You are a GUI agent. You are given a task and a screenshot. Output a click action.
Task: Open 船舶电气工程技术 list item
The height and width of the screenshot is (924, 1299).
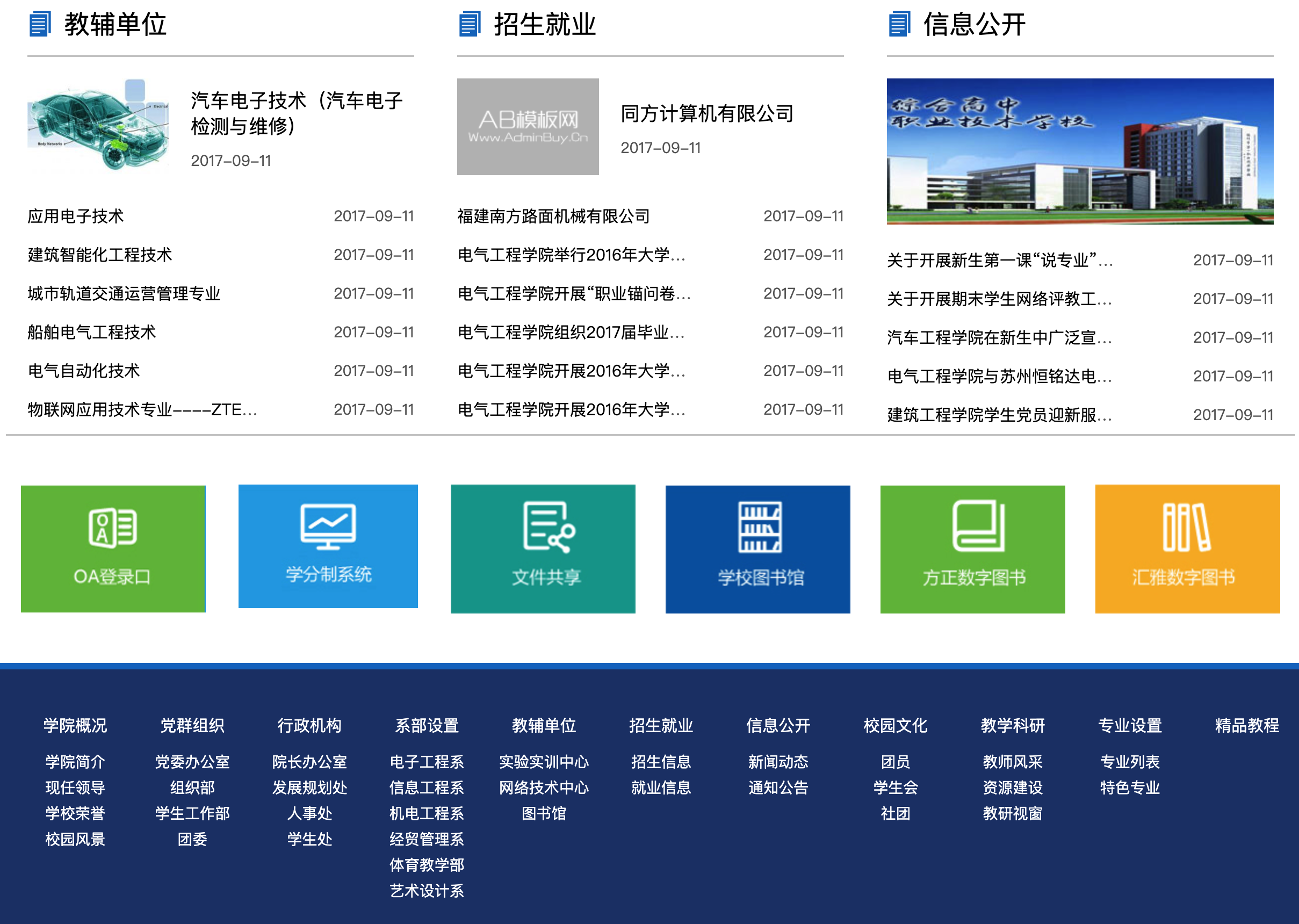point(92,333)
